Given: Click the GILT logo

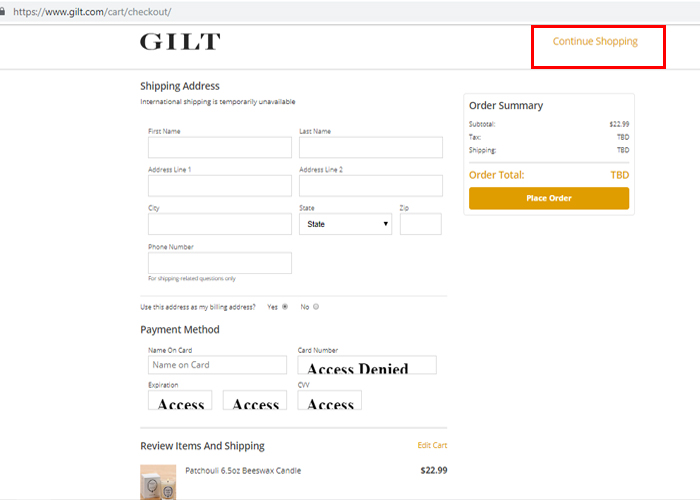Looking at the screenshot, I should [180, 42].
